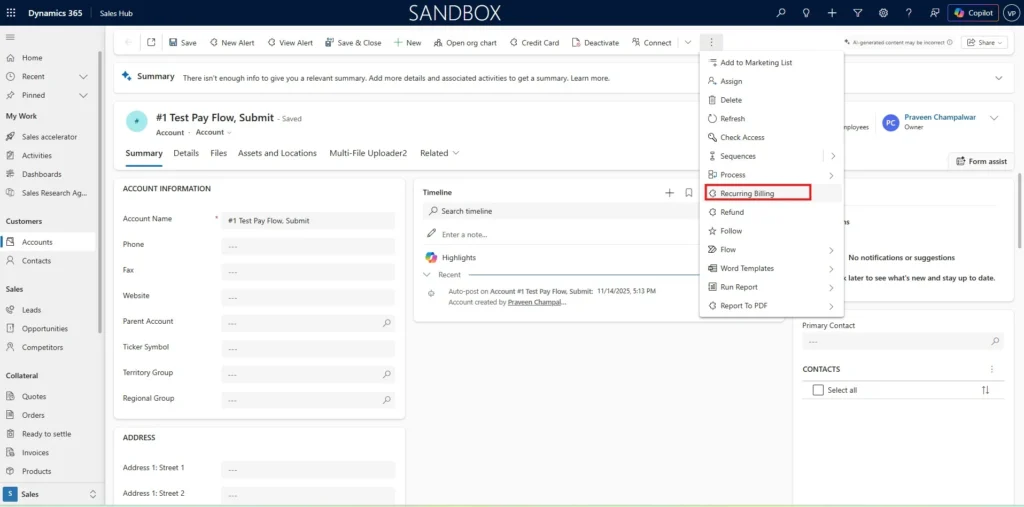Open the Copilot button
This screenshot has width=1024, height=507.
(973, 12)
